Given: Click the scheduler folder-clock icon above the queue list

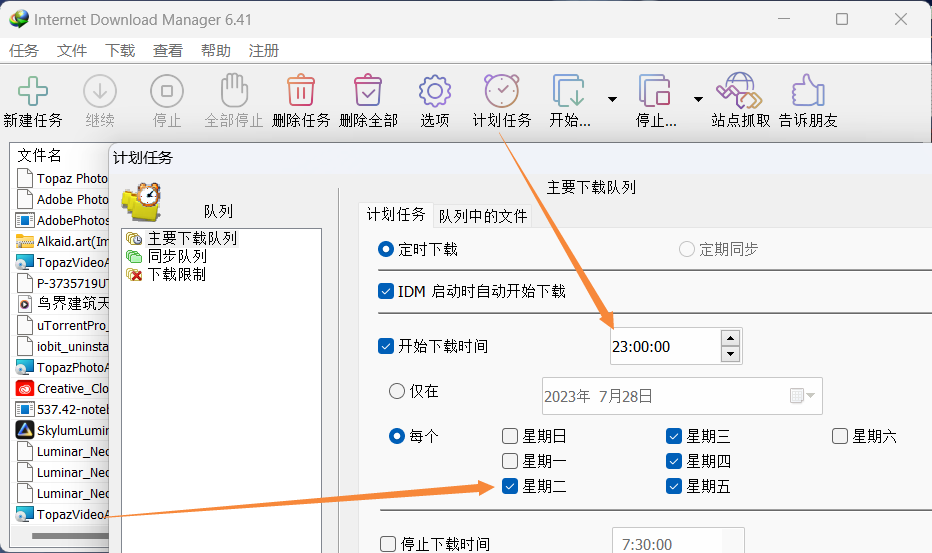Looking at the screenshot, I should pyautogui.click(x=141, y=203).
